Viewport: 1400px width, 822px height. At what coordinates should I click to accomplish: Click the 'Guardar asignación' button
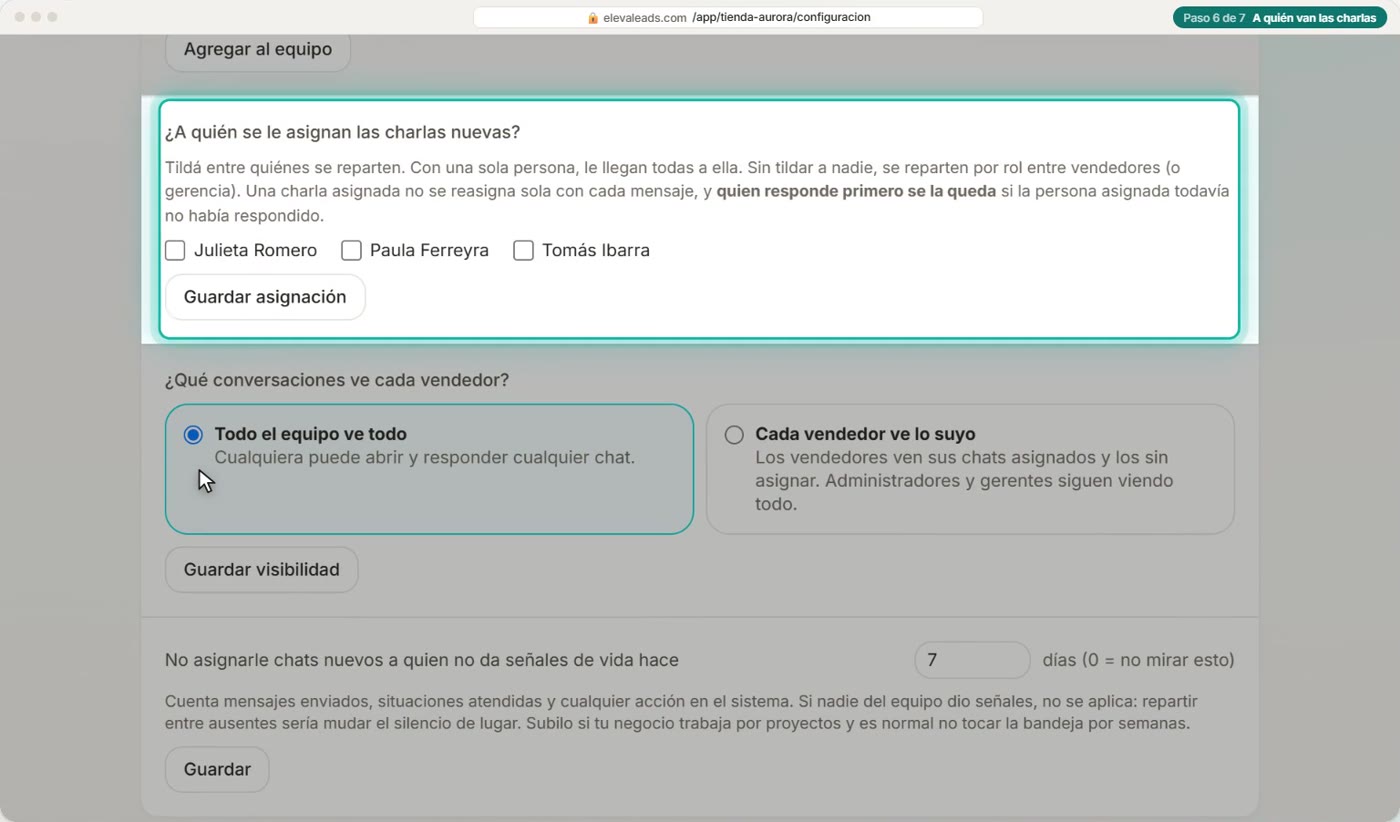265,297
